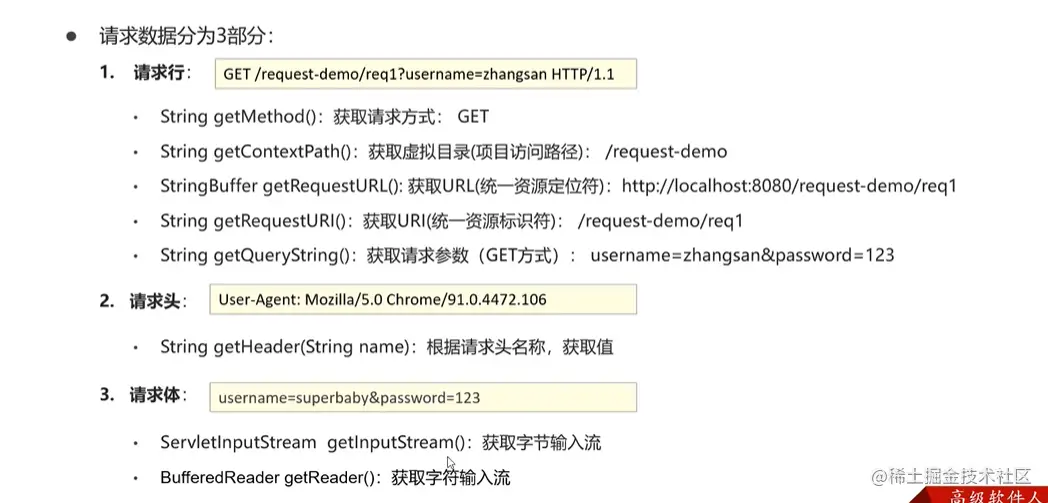The image size is (1048, 503).
Task: Click the 稀土掘金技术社区 watermark
Action: (x=950, y=477)
